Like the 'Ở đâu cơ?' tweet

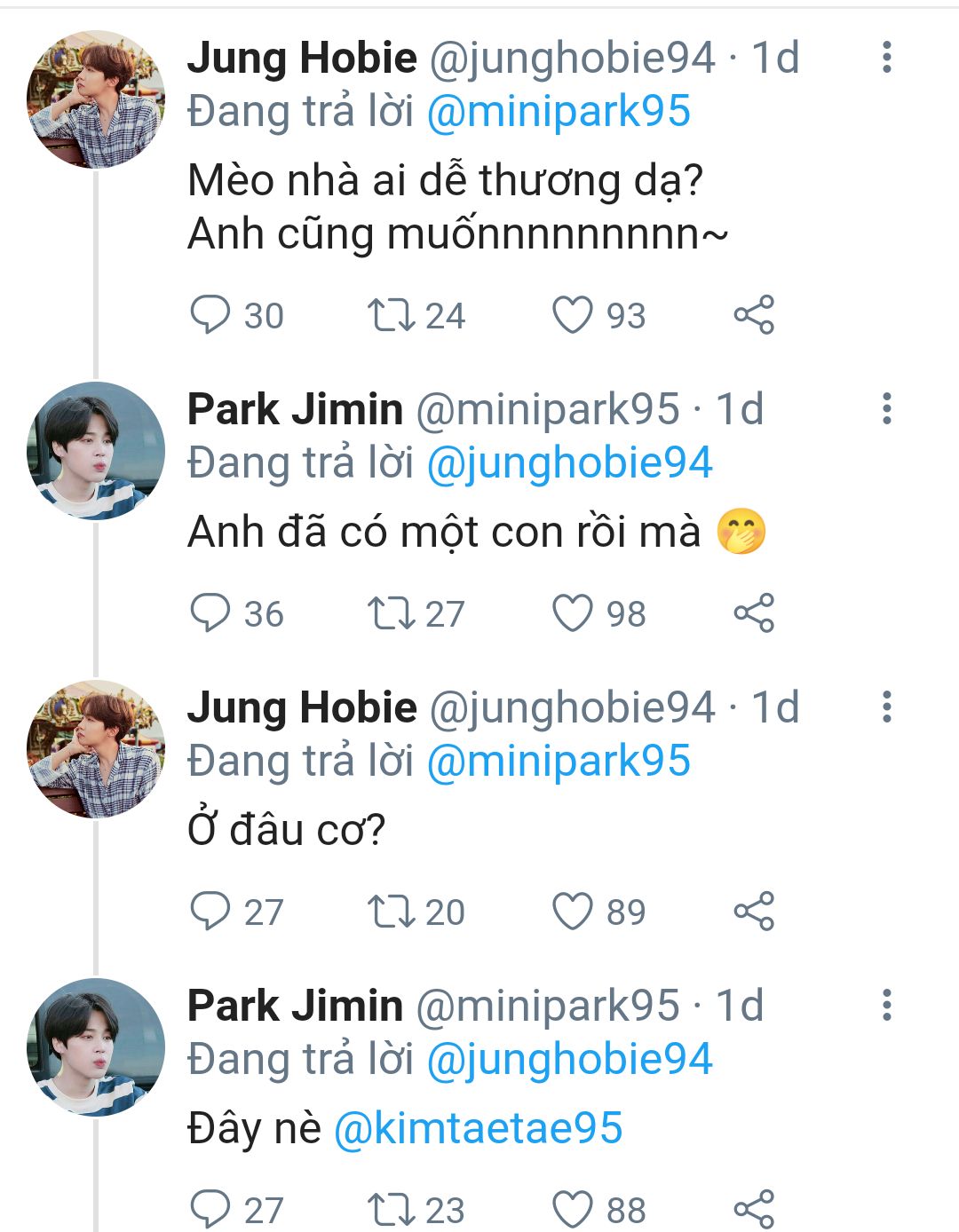tap(573, 912)
